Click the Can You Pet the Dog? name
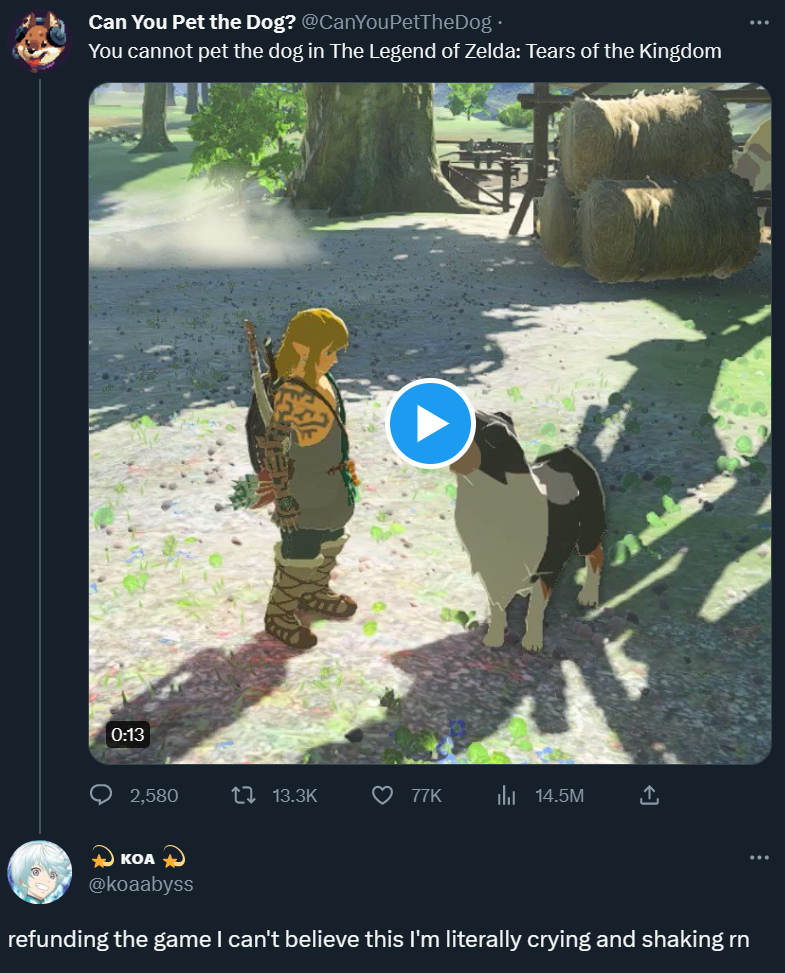This screenshot has width=785, height=973. pyautogui.click(x=191, y=22)
